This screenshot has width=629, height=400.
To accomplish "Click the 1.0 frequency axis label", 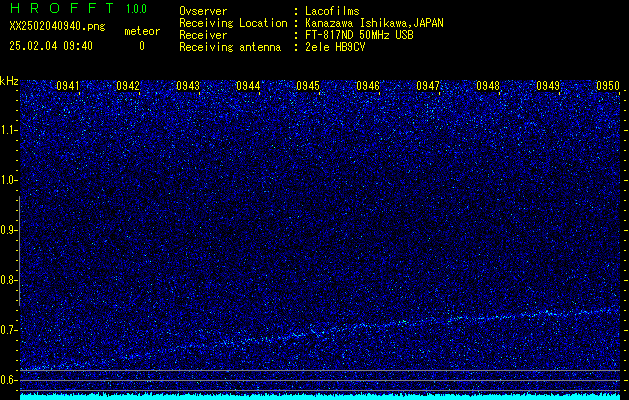I will [8, 180].
